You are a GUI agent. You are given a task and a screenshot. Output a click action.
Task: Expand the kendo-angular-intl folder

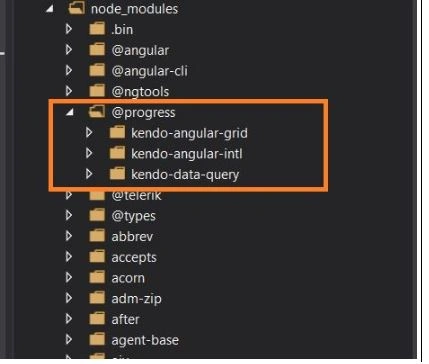pos(89,153)
